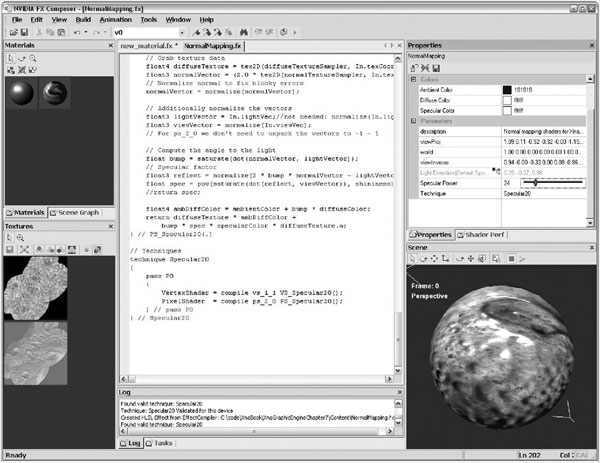Switch to the Scene Graph tab
This screenshot has width=600, height=463.
[x=78, y=212]
